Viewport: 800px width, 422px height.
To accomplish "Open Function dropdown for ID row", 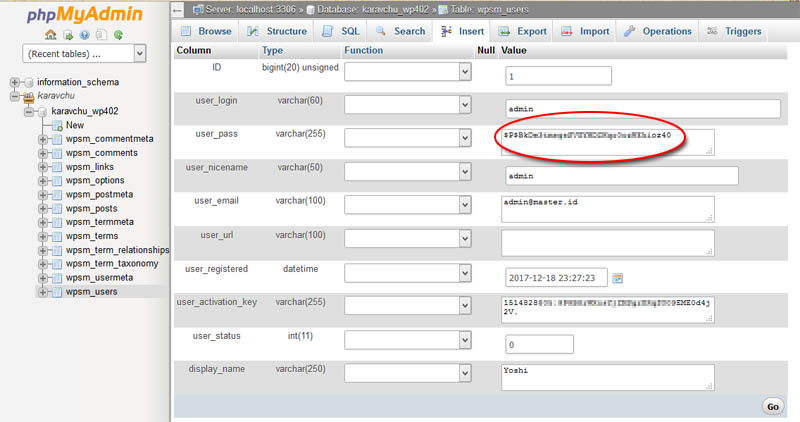I will (408, 71).
